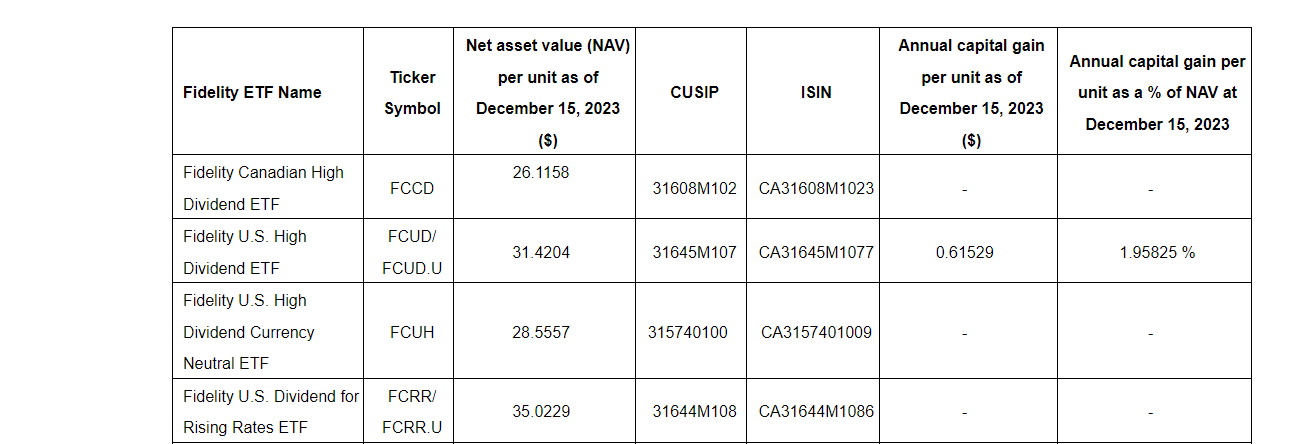Select the Net asset value (NAV) header
The height and width of the screenshot is (444, 1299).
coord(548,92)
